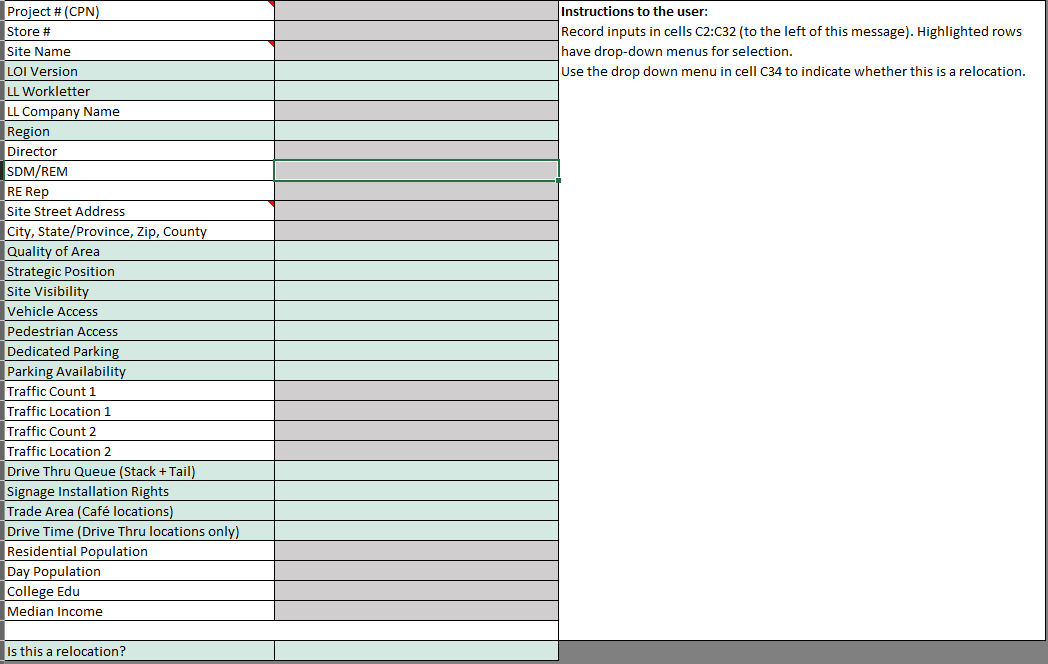The height and width of the screenshot is (664, 1048).
Task: Click the Median Income input cell
Action: (416, 611)
